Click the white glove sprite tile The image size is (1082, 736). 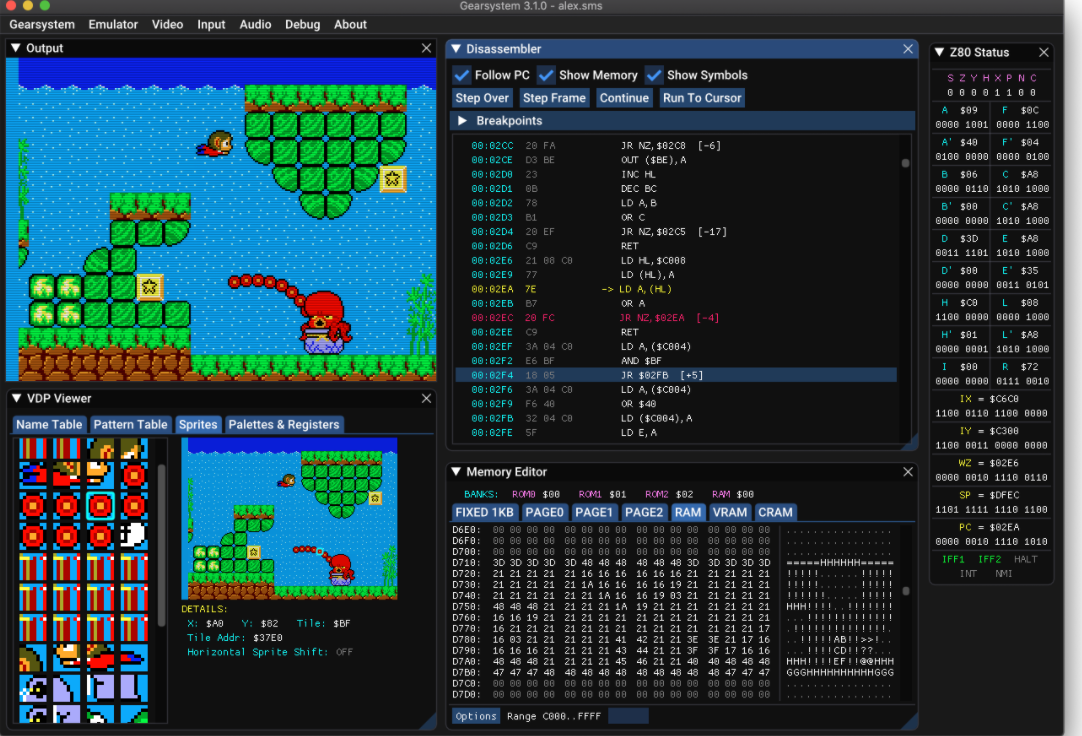[134, 535]
